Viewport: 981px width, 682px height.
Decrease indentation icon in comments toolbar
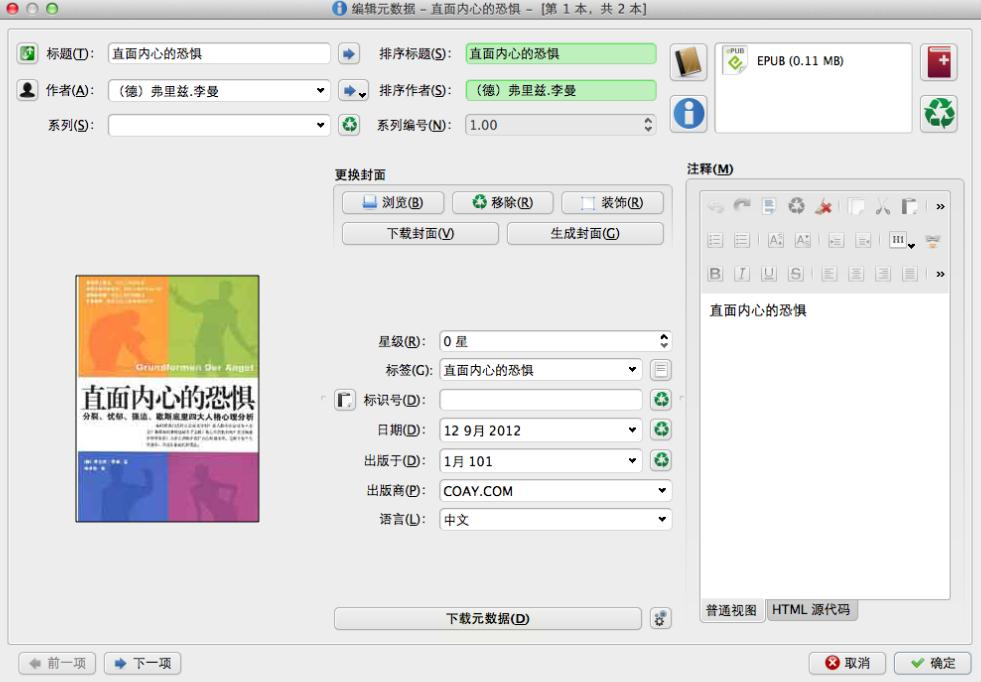863,240
